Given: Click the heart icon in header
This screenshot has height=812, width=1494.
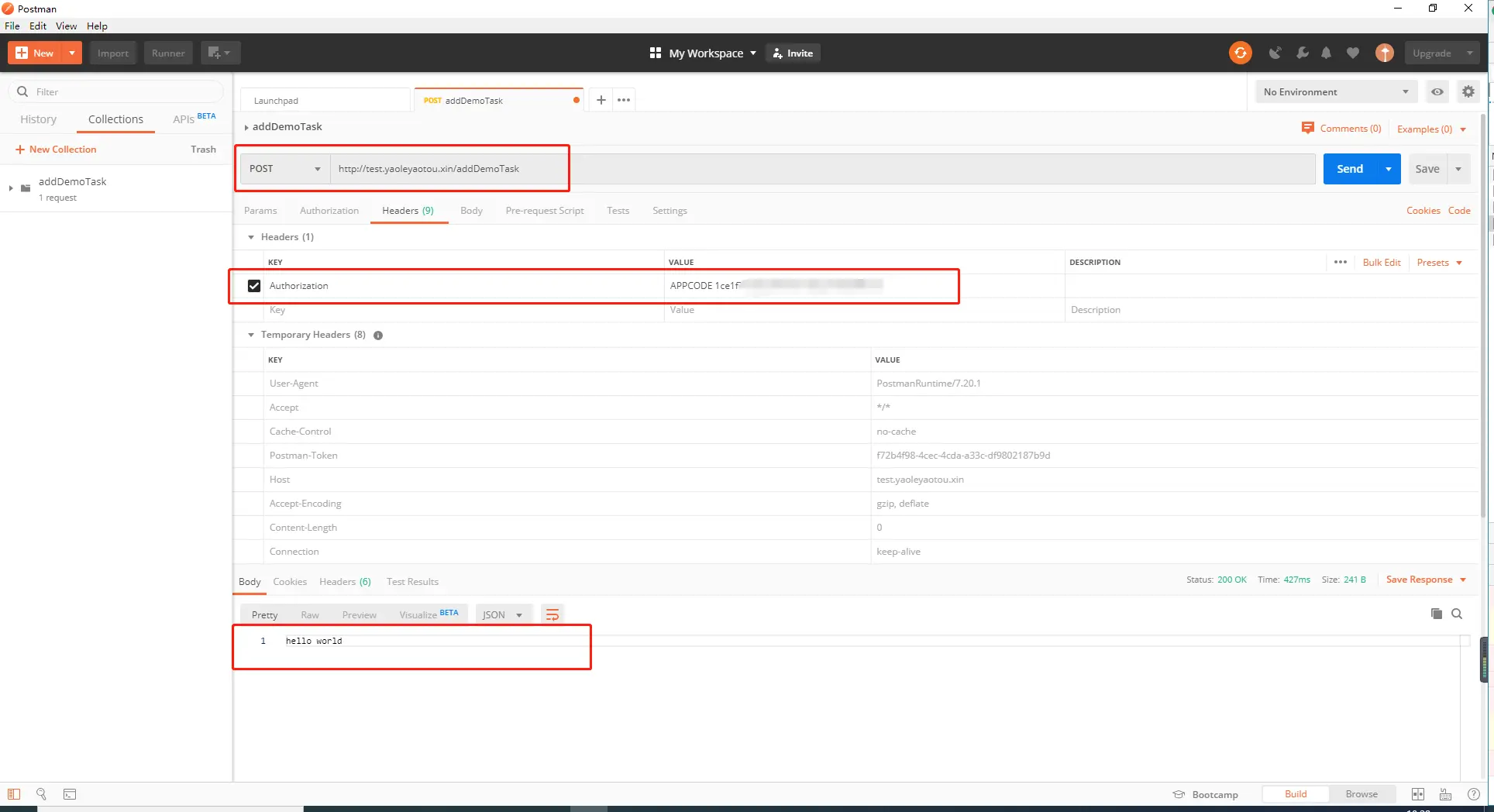Looking at the screenshot, I should pyautogui.click(x=1353, y=53).
